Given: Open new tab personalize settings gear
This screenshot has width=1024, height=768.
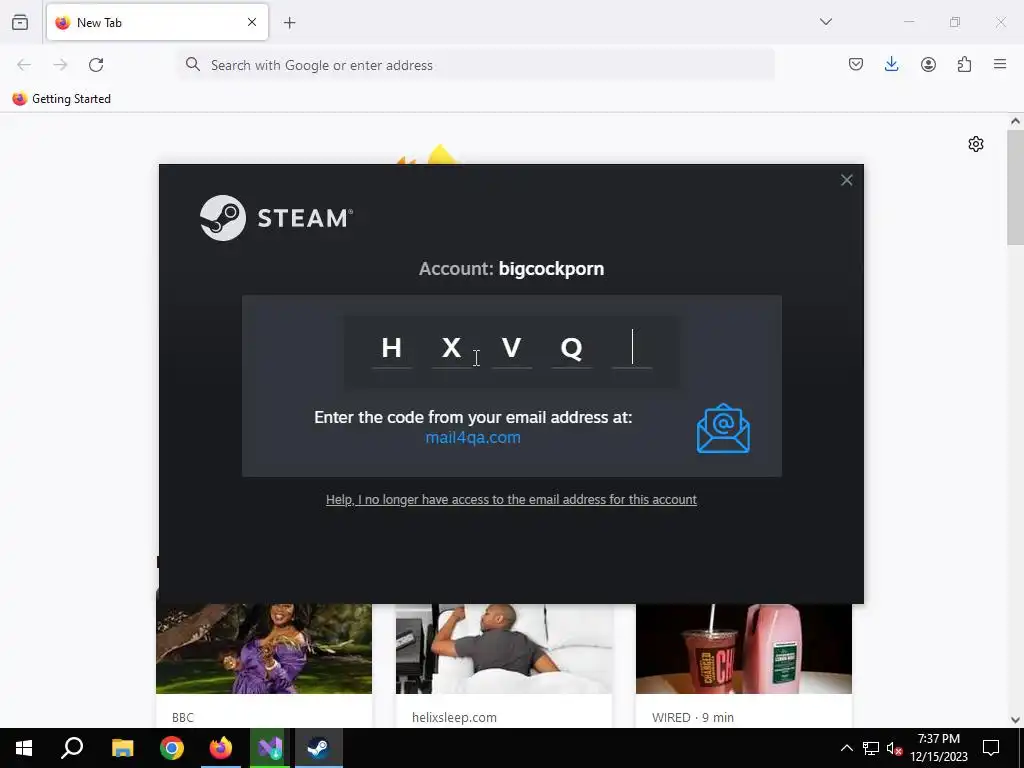Looking at the screenshot, I should tap(976, 144).
